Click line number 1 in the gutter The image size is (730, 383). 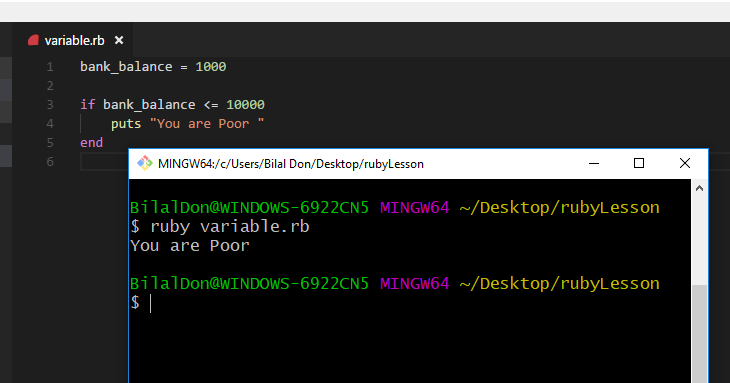[x=50, y=67]
